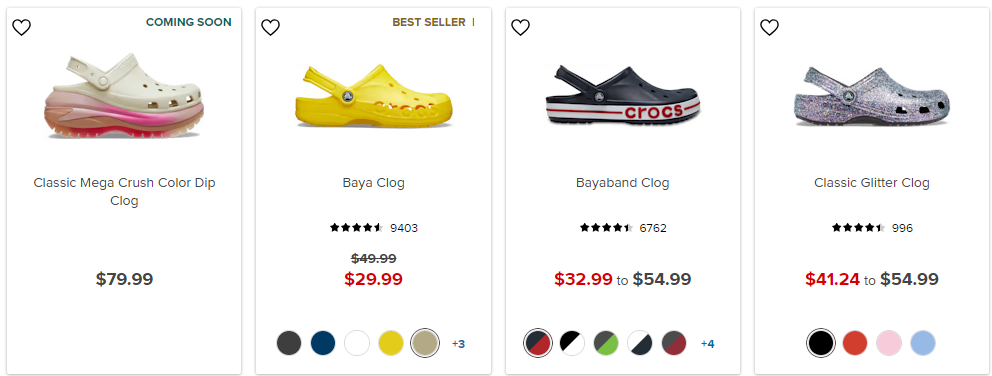Open the yellow Baya Clog product image

373,95
